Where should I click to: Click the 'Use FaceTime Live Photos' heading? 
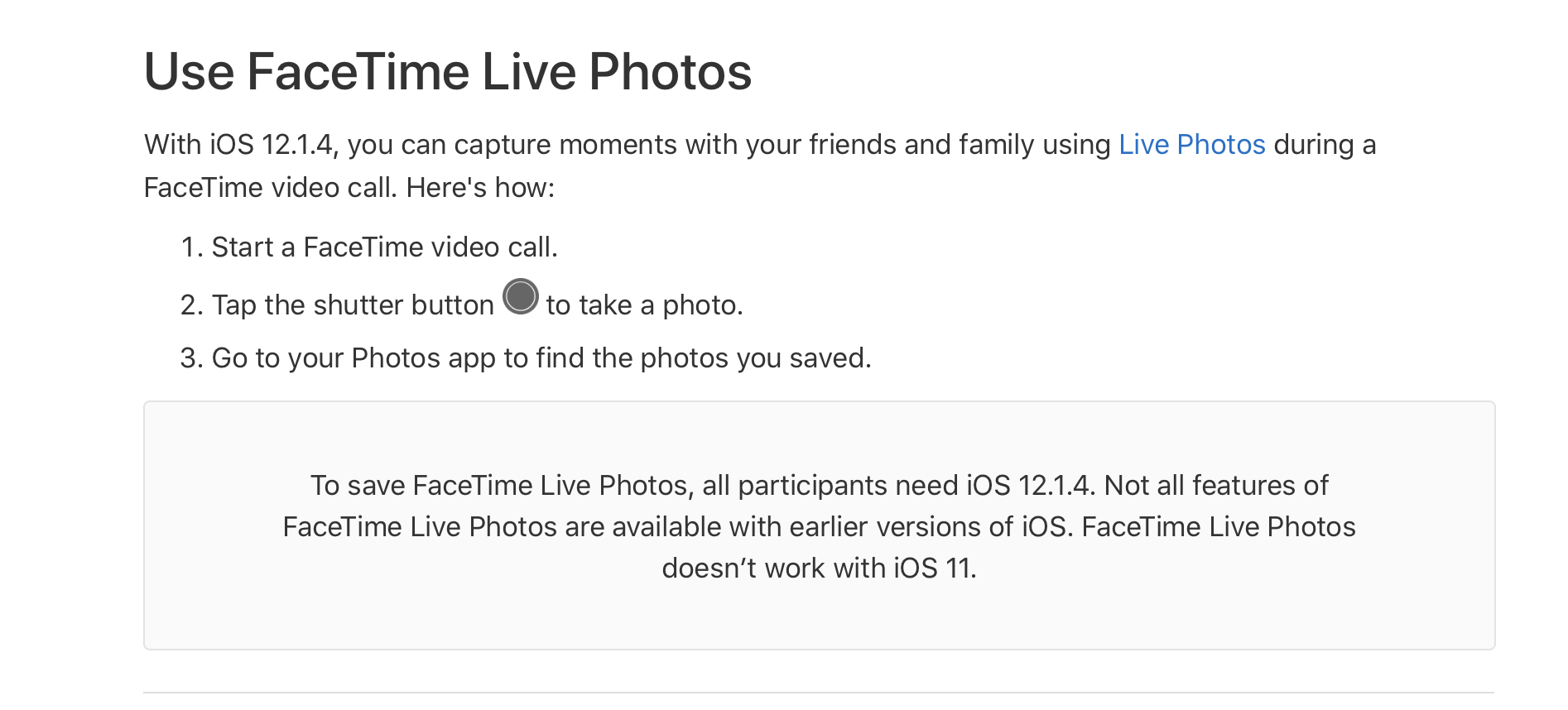(x=448, y=71)
